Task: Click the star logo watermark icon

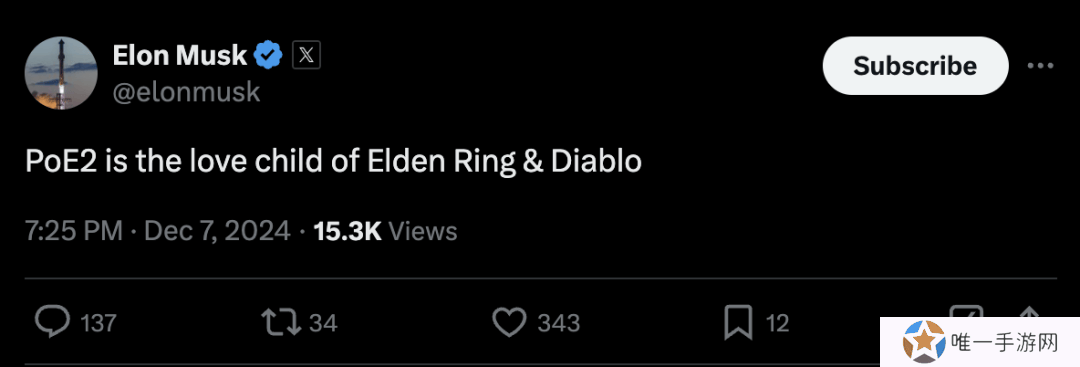Action: tap(924, 342)
